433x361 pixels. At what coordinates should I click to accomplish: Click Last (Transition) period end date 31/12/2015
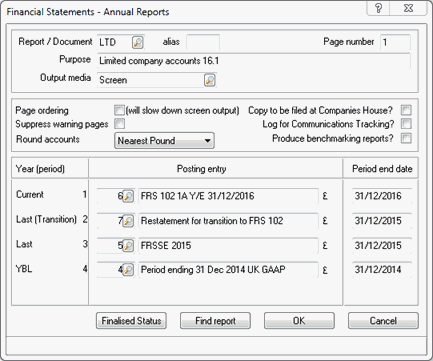[382, 221]
